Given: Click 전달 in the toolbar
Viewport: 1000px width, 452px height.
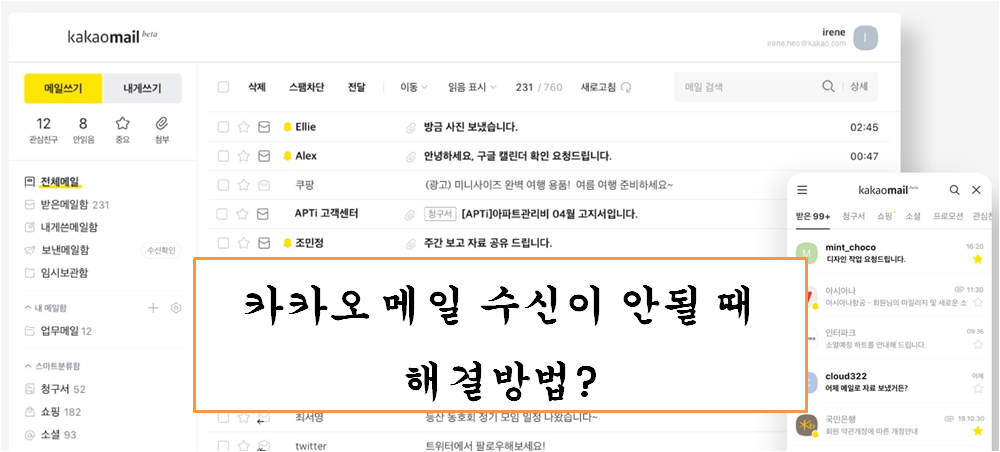Looking at the screenshot, I should pos(357,87).
